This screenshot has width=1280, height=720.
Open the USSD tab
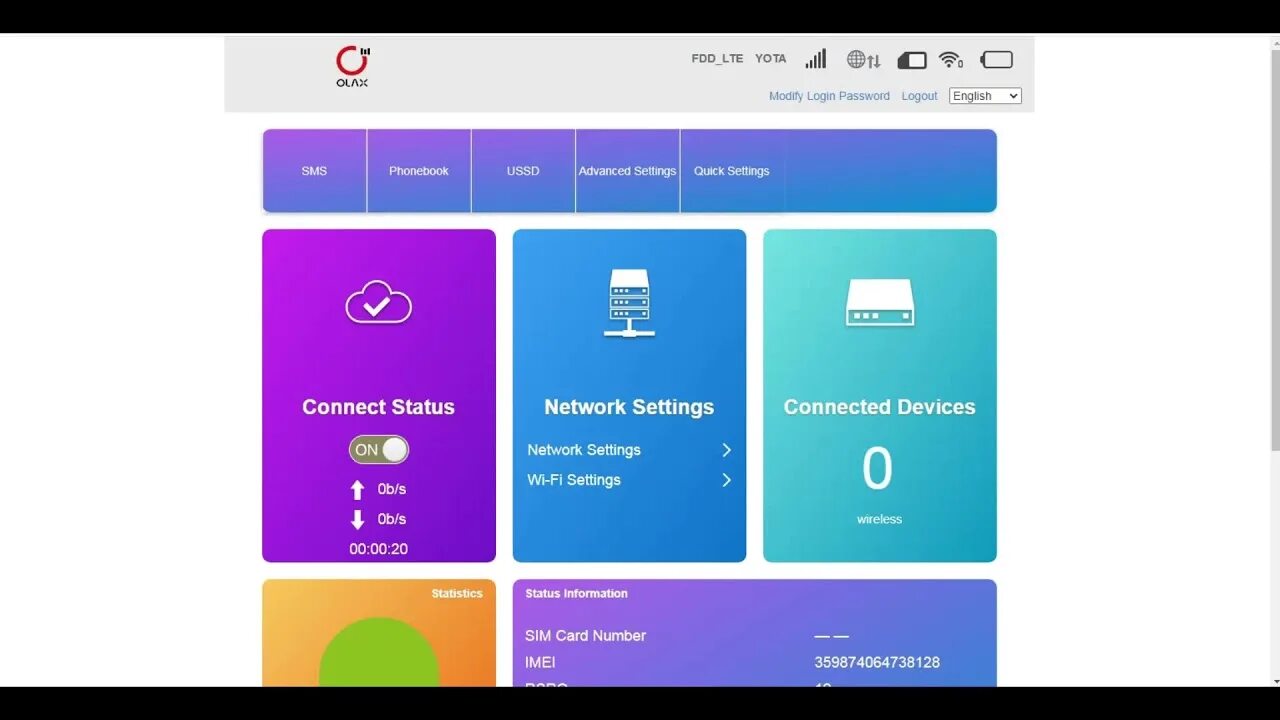click(x=523, y=171)
